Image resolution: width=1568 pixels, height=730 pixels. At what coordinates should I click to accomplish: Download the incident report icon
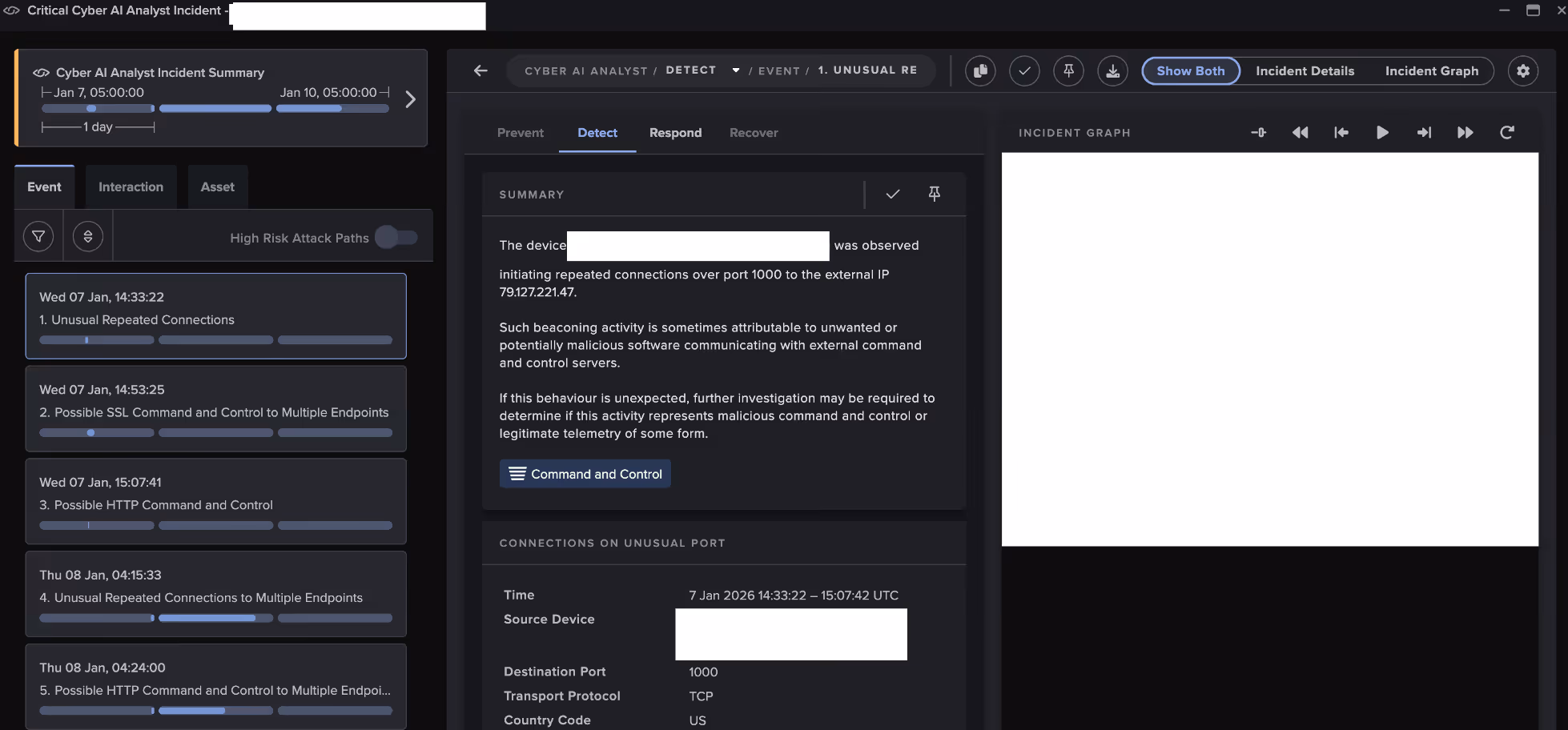(x=1112, y=71)
